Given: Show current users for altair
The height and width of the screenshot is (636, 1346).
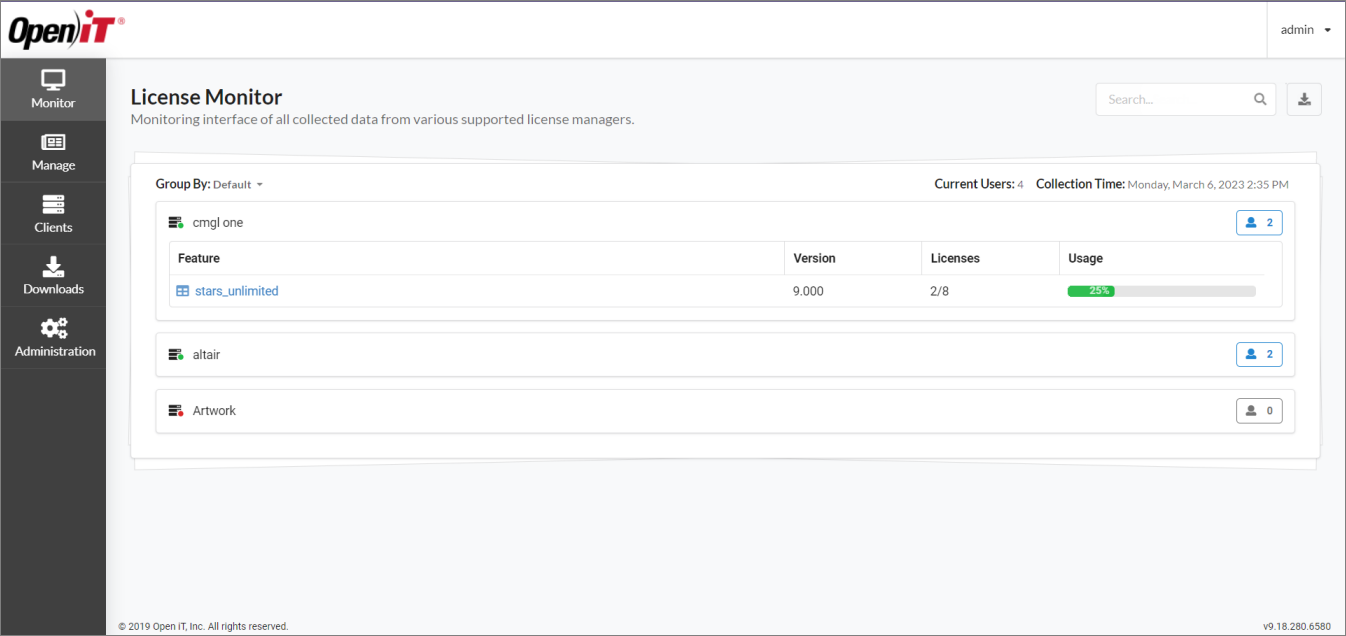Looking at the screenshot, I should pyautogui.click(x=1259, y=354).
